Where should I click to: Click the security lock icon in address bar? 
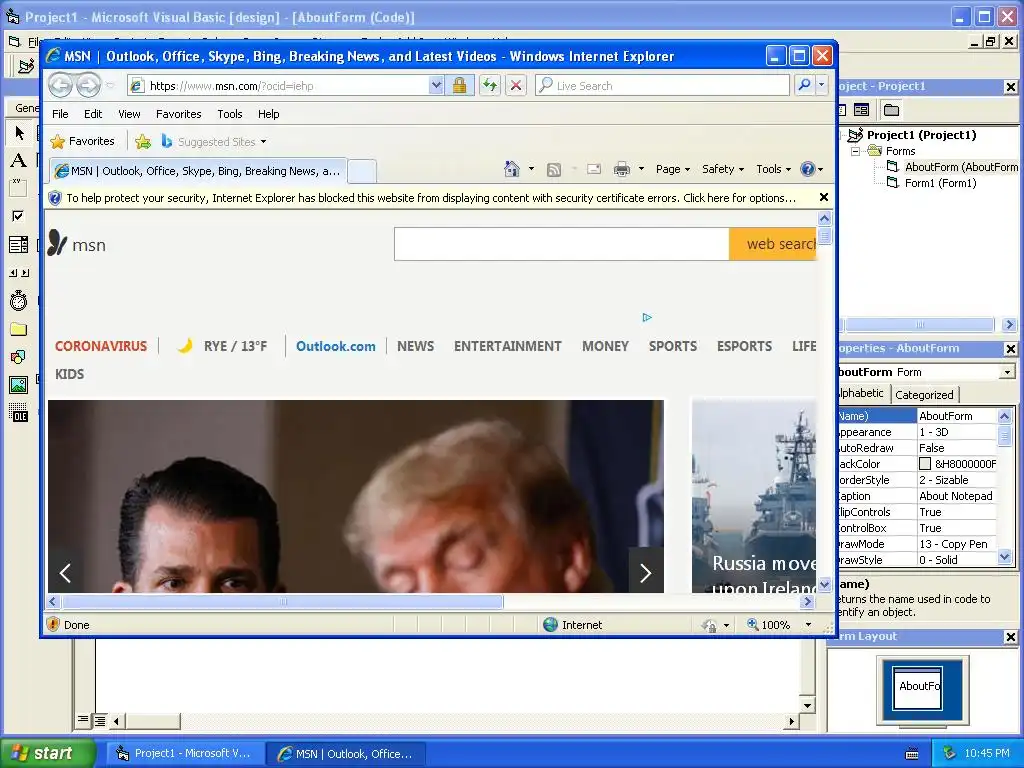point(459,85)
